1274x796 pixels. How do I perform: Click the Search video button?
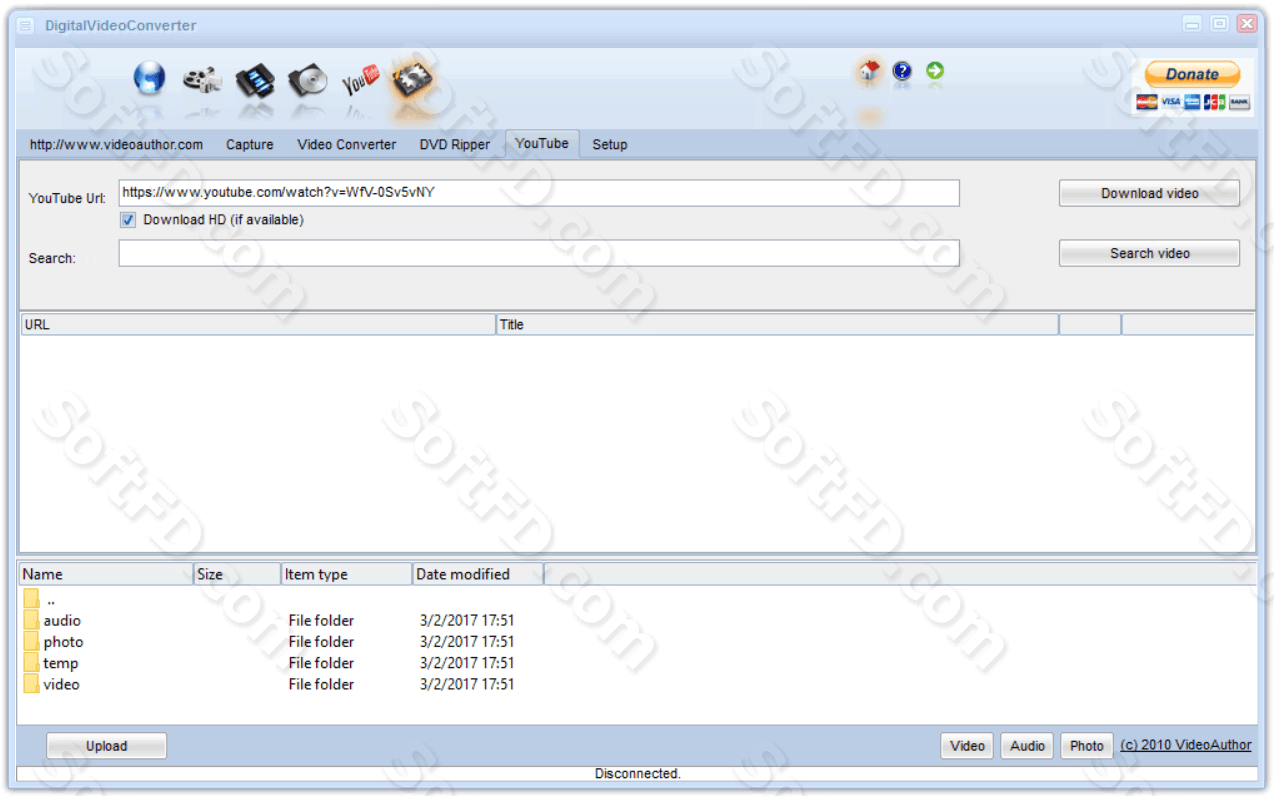1149,253
